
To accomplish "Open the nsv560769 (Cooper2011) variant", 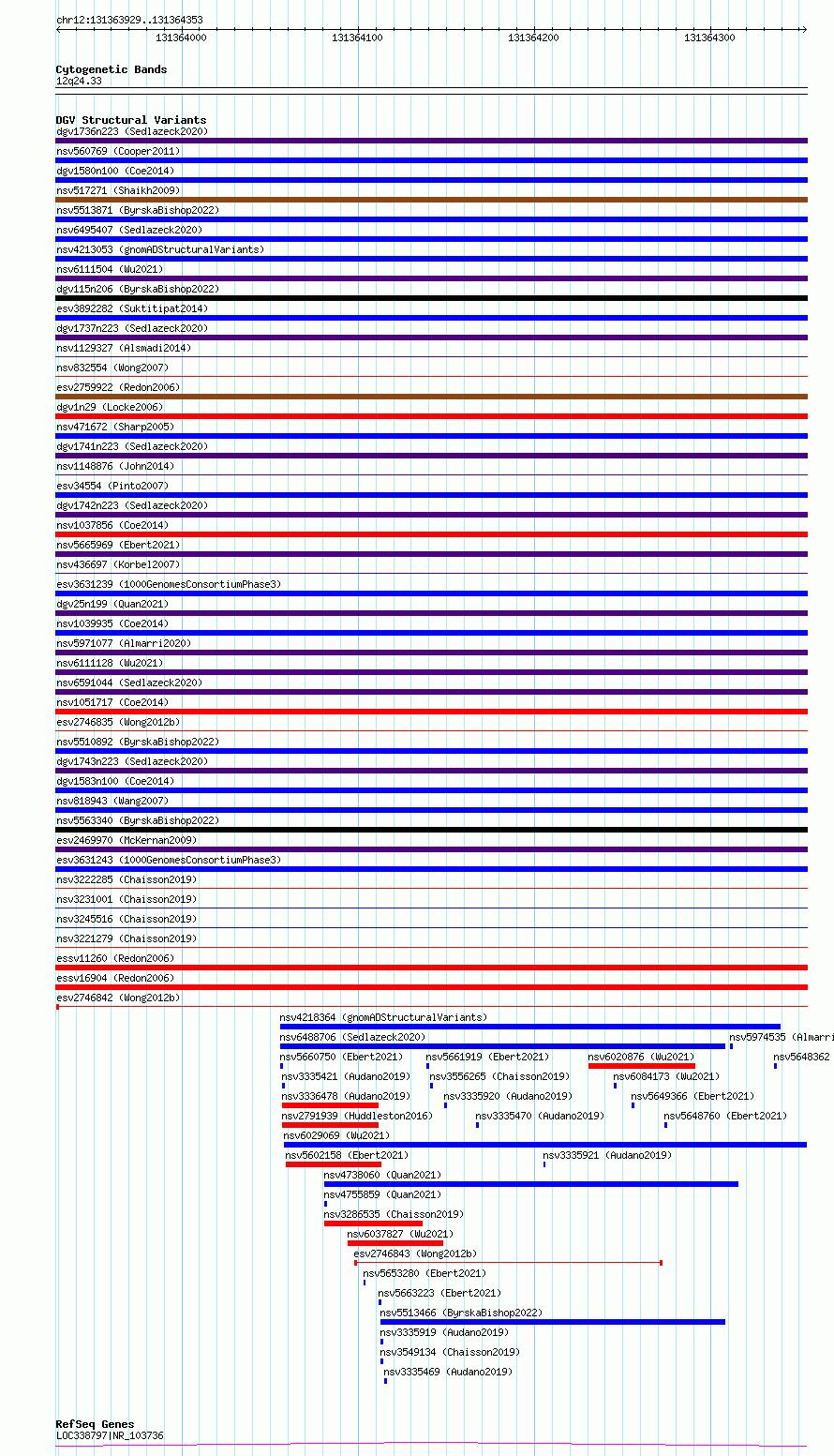I will point(118,151).
